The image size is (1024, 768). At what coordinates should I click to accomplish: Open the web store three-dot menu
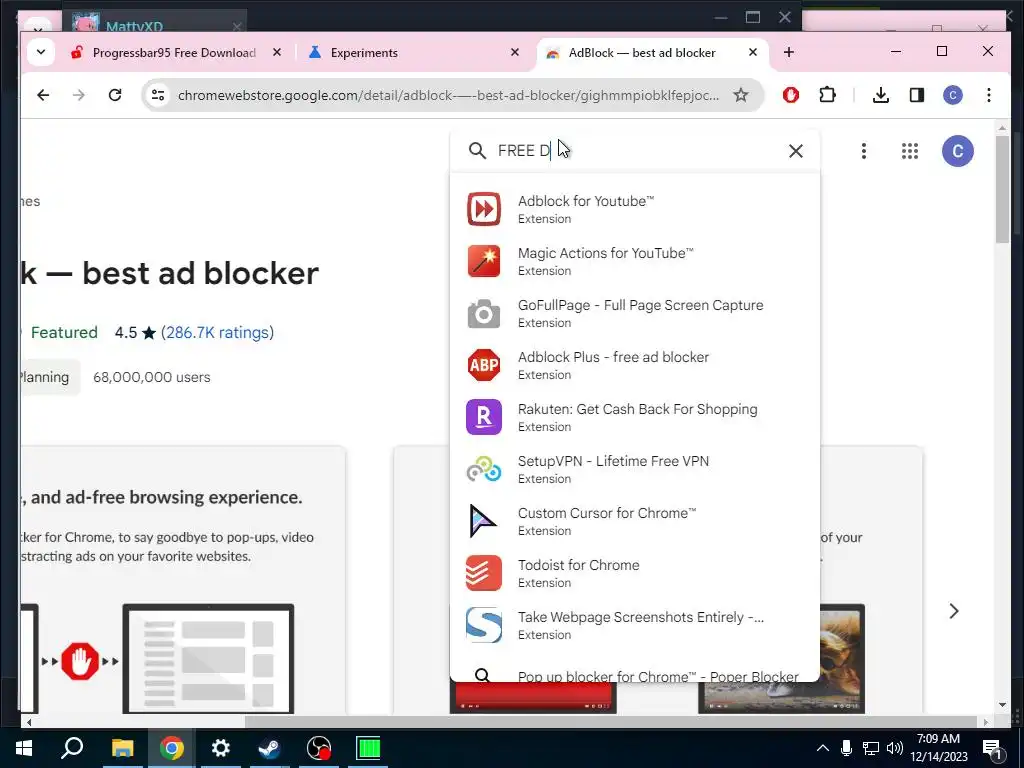coord(863,151)
